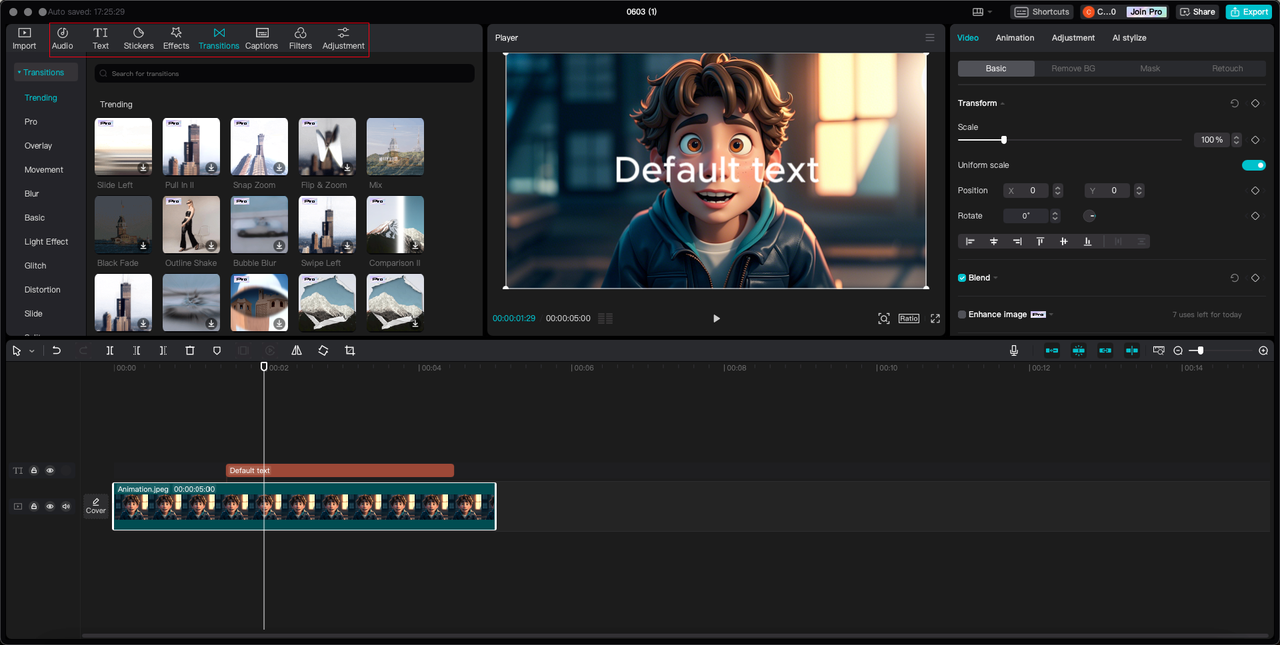Image resolution: width=1280 pixels, height=645 pixels.
Task: Open the Player panel menu icon
Action: point(930,38)
